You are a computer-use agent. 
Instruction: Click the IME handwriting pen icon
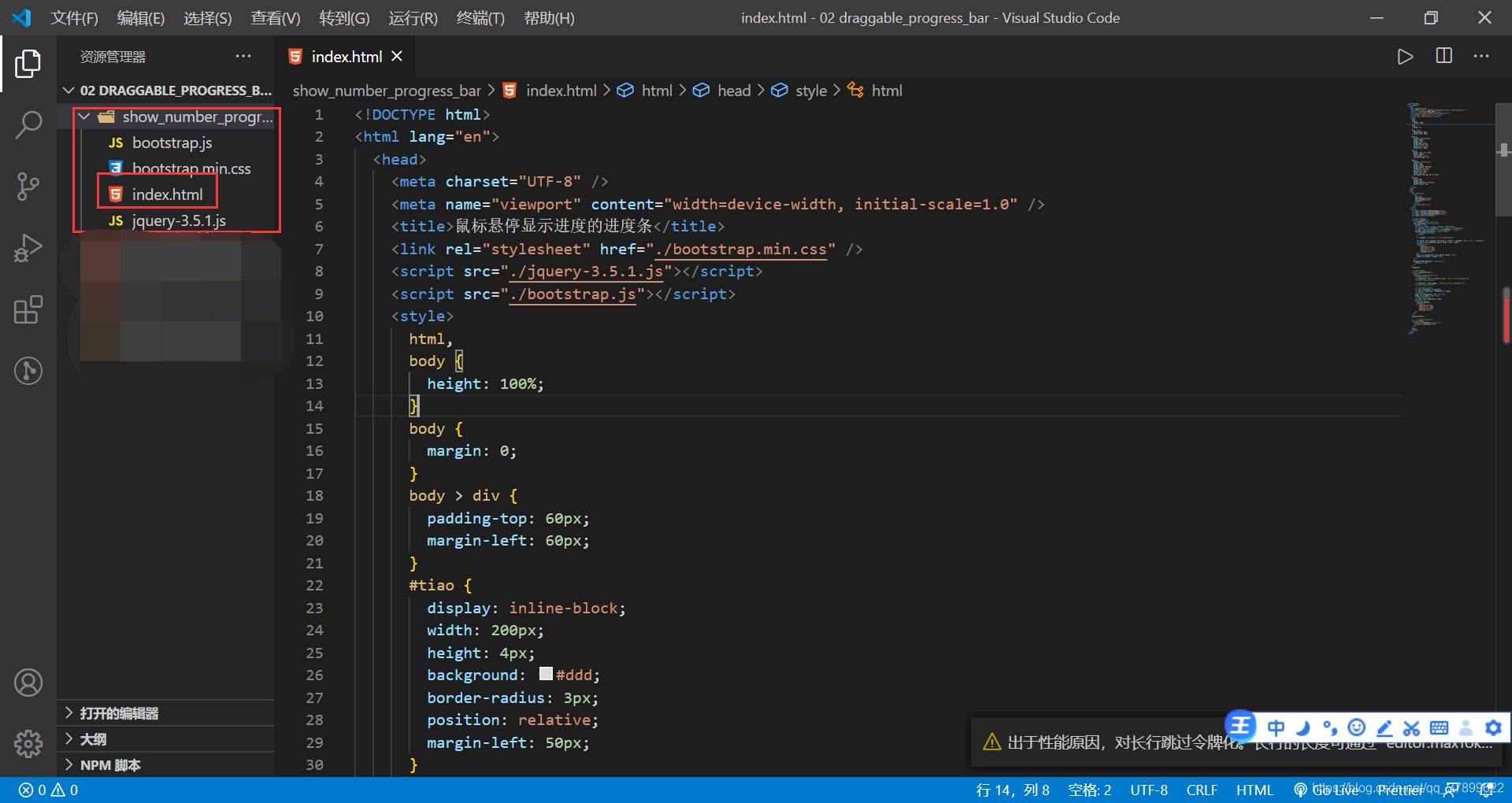[1384, 727]
